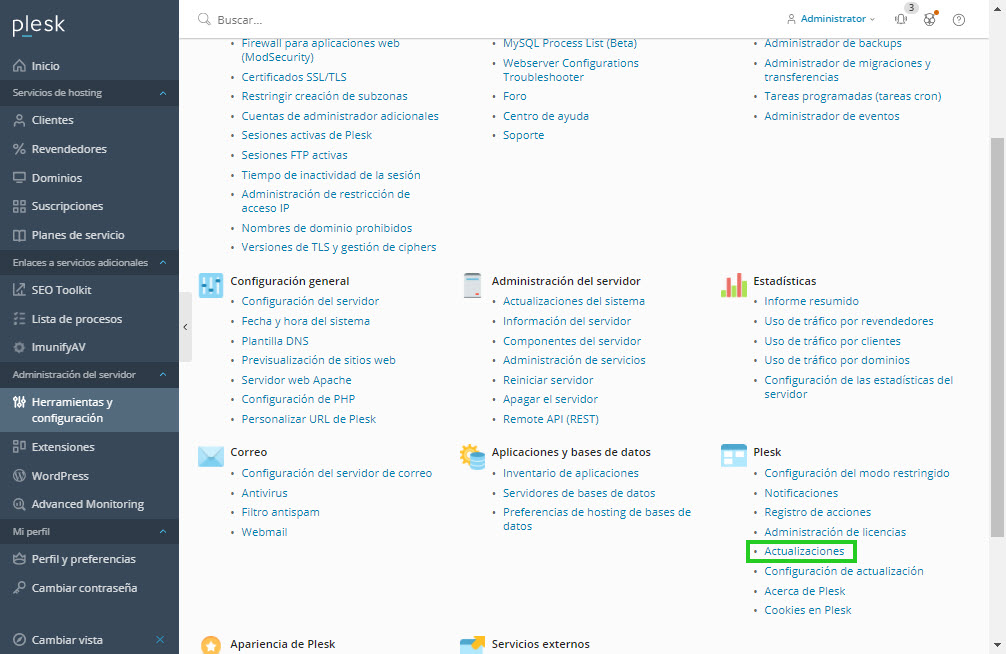Viewport: 1006px width, 654px height.
Task: Collapse the sidebar with arrow handle
Action: click(185, 327)
